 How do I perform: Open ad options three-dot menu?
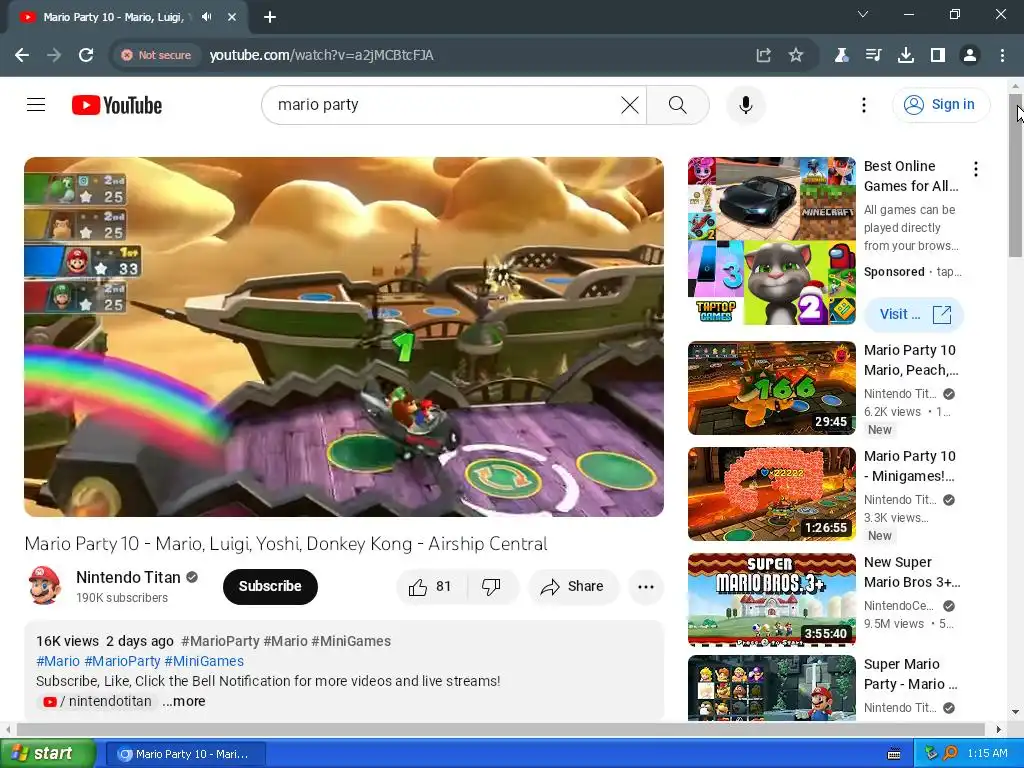click(x=976, y=169)
